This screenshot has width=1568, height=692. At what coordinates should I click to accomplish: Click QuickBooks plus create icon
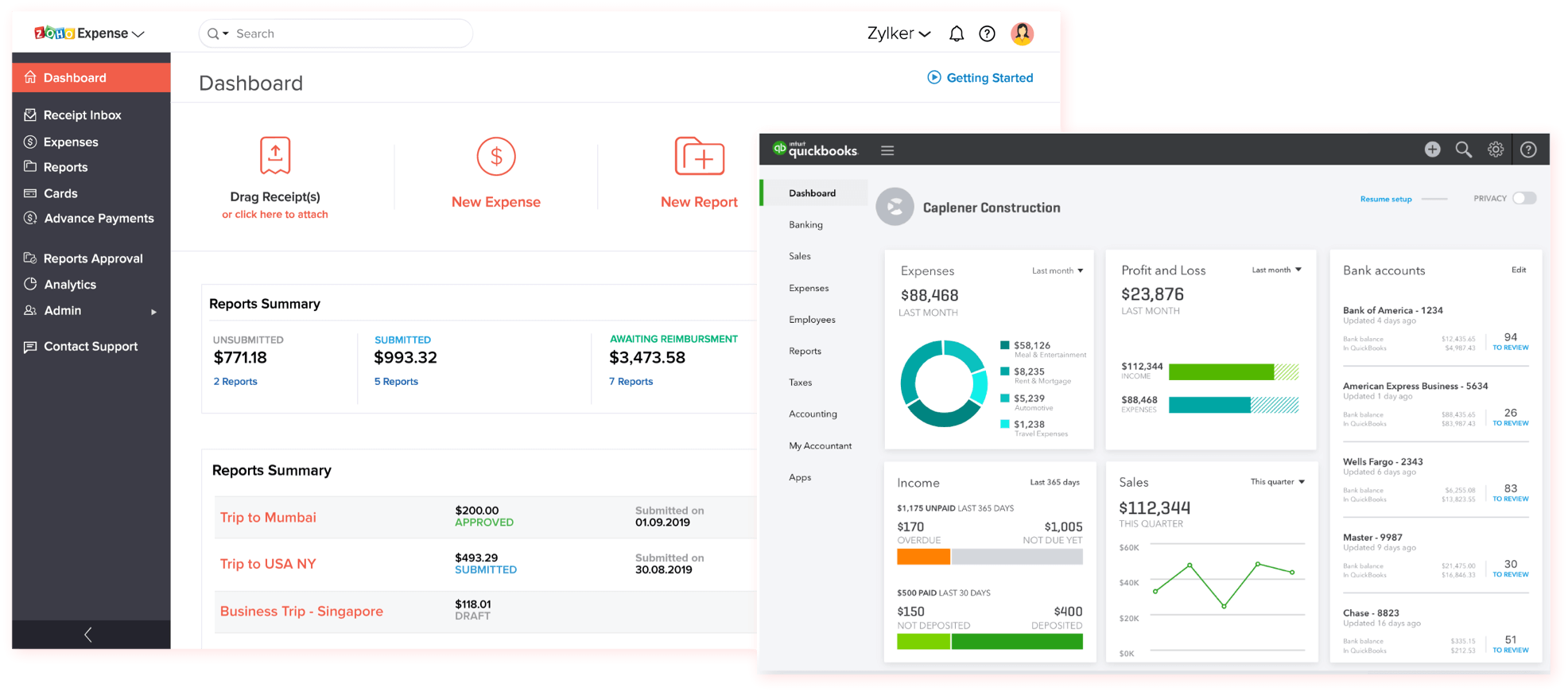point(1432,150)
